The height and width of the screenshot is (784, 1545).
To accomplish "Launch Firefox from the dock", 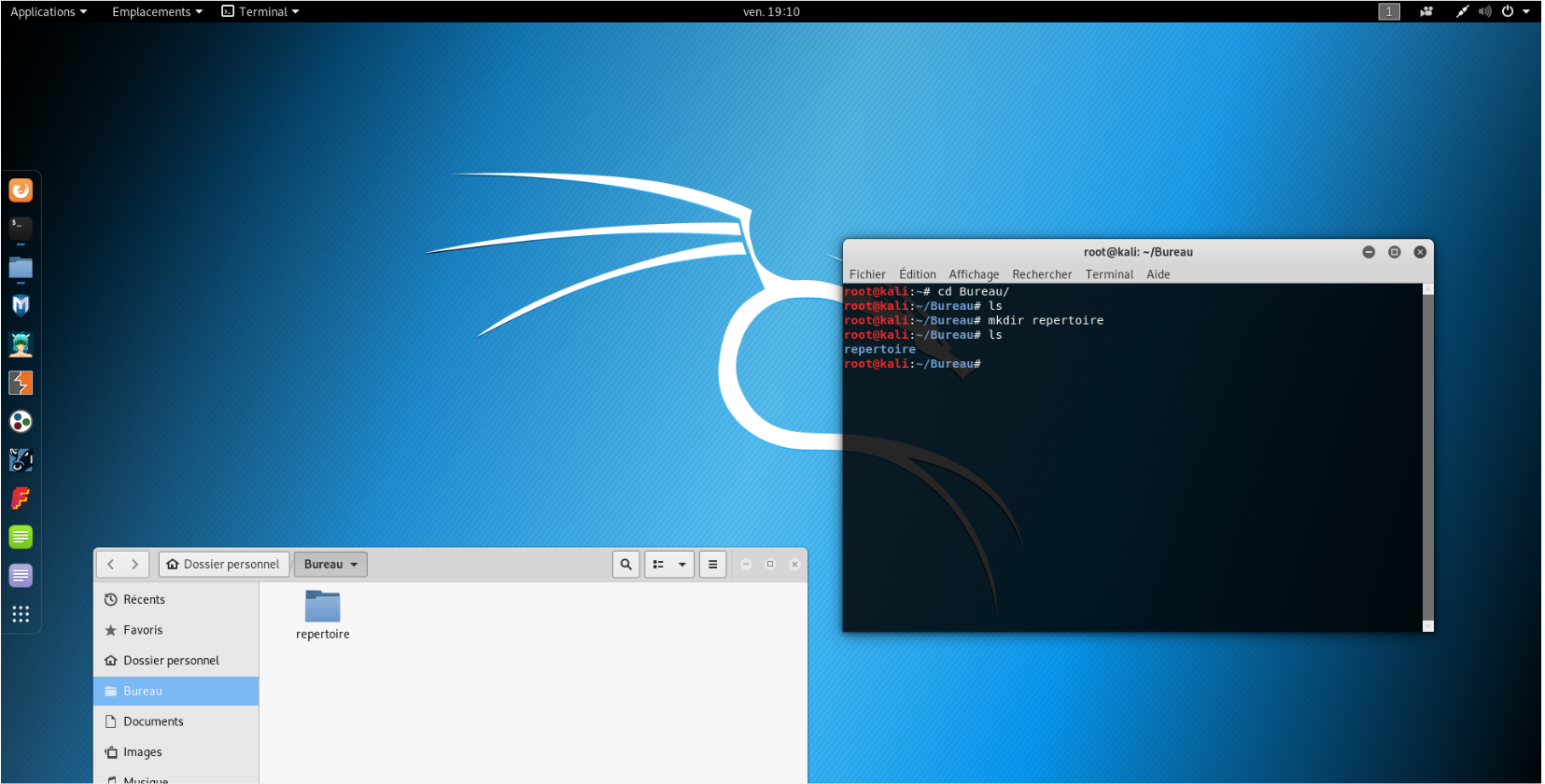I will point(21,190).
